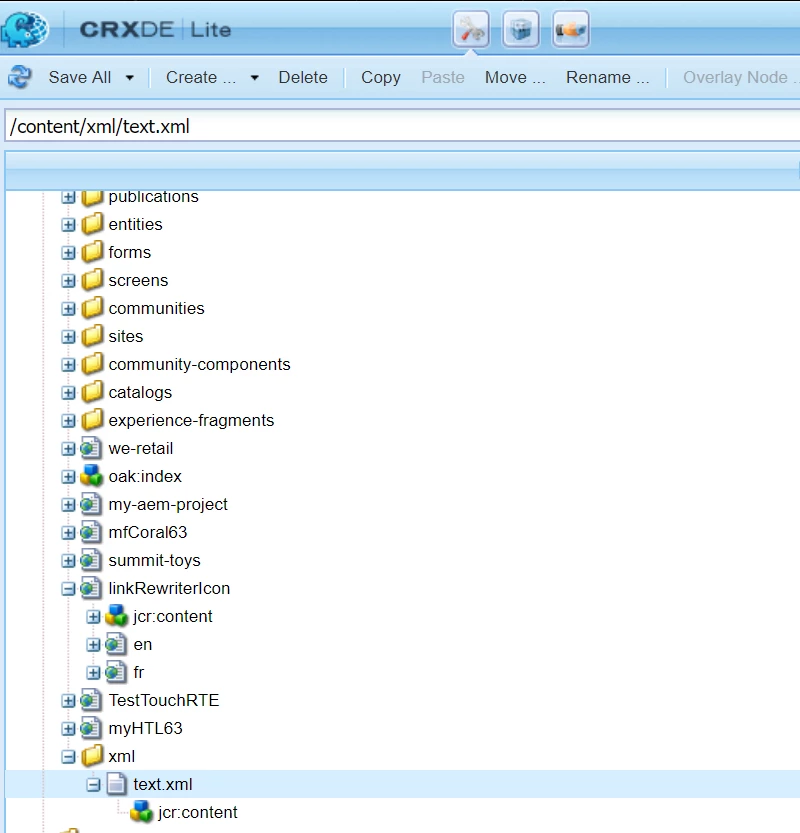Click the Refresh arrows icon
The image size is (800, 833).
point(20,78)
